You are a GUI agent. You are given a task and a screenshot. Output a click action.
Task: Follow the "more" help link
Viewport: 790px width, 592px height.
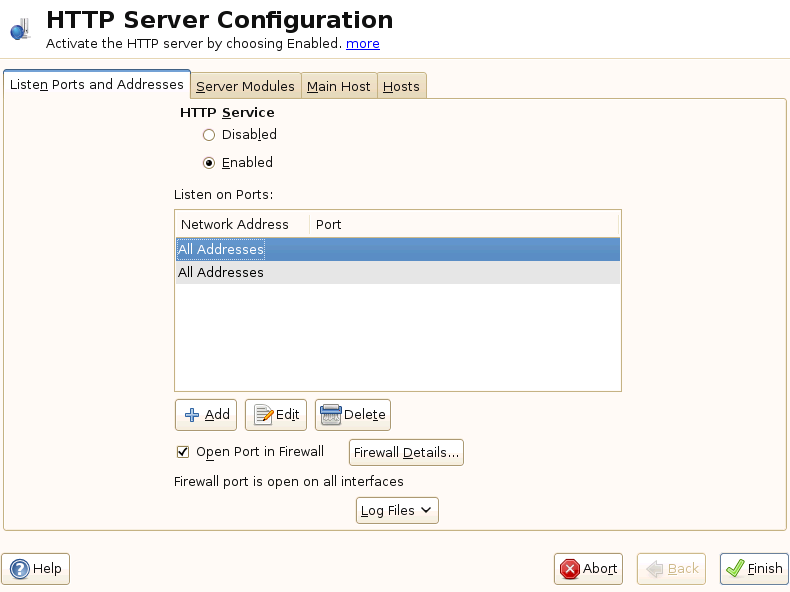[362, 44]
